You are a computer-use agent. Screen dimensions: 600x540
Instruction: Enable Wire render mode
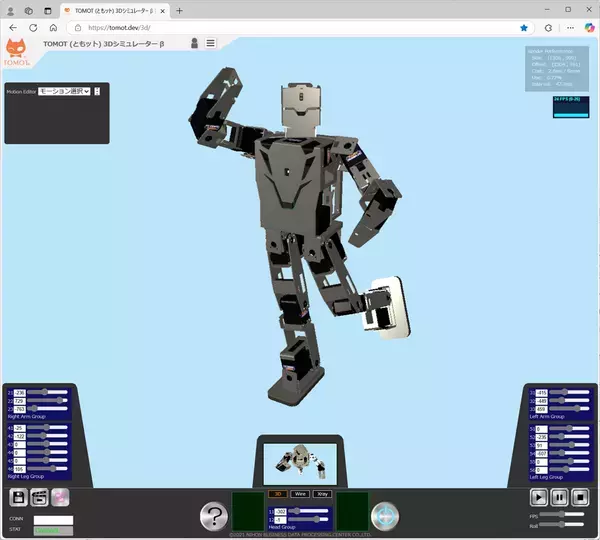click(x=300, y=494)
